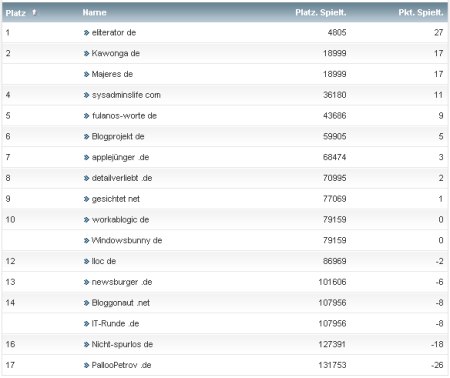Screen dimensions: 450x378
Task: Click the arrow icon before detailverliebt .de
Action: (87, 178)
